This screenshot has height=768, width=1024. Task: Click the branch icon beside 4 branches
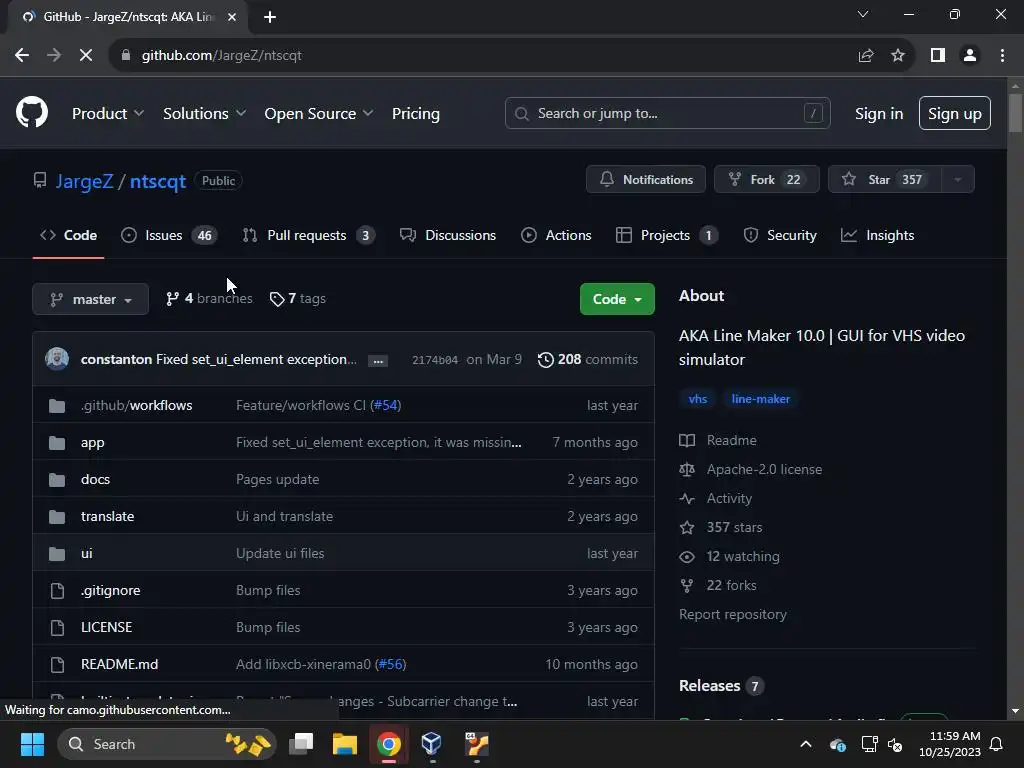click(x=172, y=299)
